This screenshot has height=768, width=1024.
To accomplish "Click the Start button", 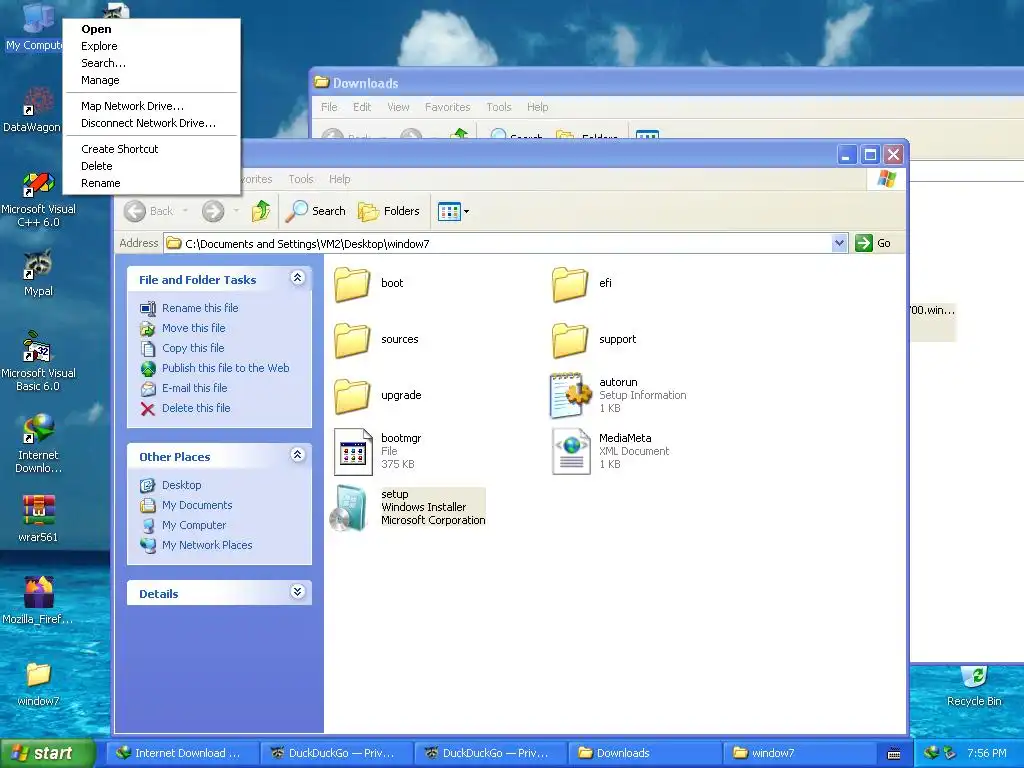I will pos(48,753).
